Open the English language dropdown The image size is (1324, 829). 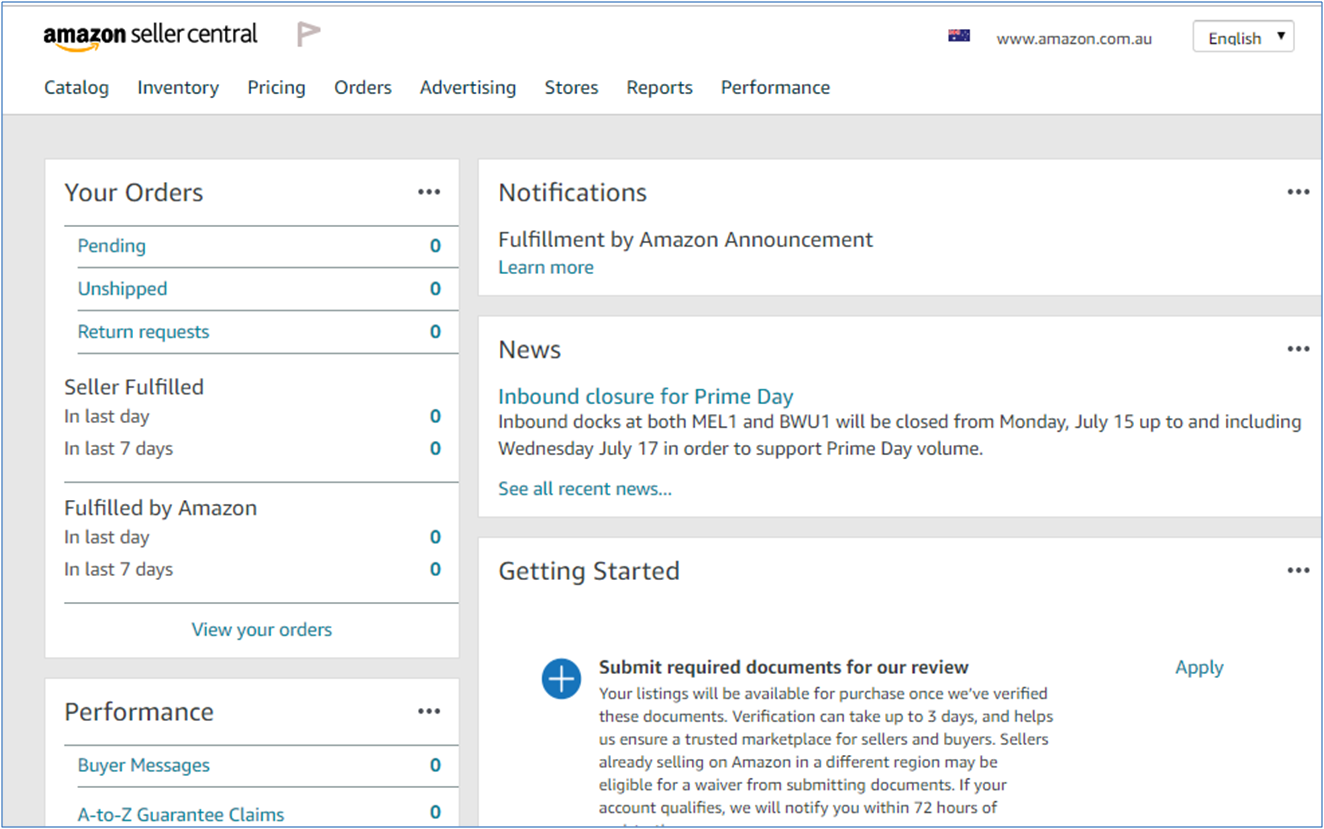click(x=1243, y=37)
